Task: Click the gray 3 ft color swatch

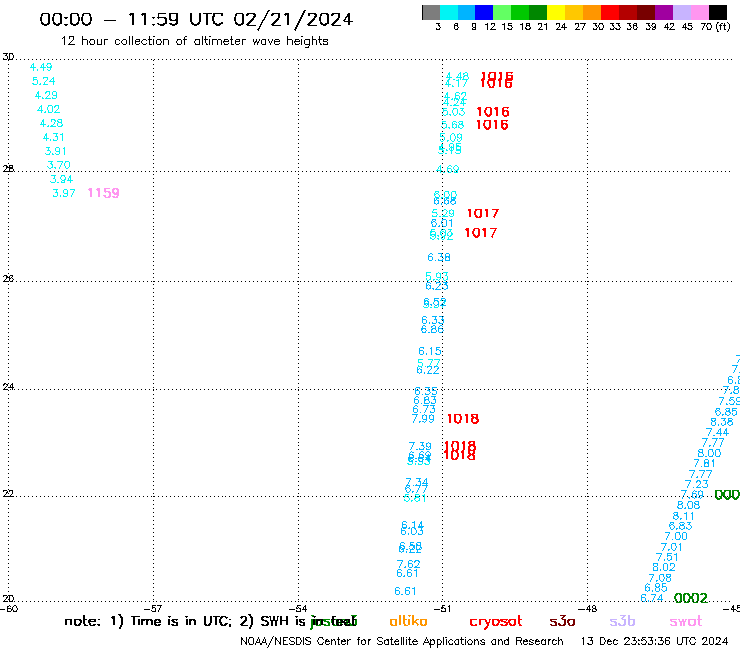Action: [x=431, y=12]
